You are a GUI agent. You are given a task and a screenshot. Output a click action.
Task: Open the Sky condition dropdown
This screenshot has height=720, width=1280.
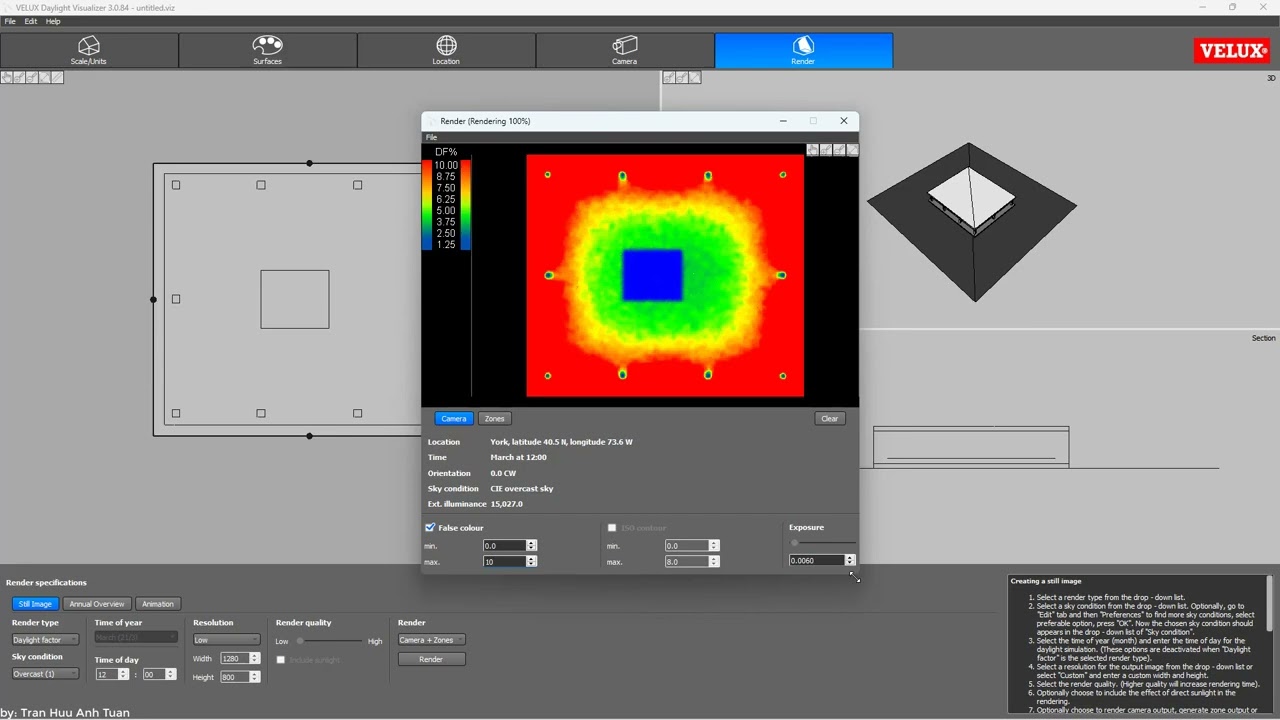tap(45, 674)
